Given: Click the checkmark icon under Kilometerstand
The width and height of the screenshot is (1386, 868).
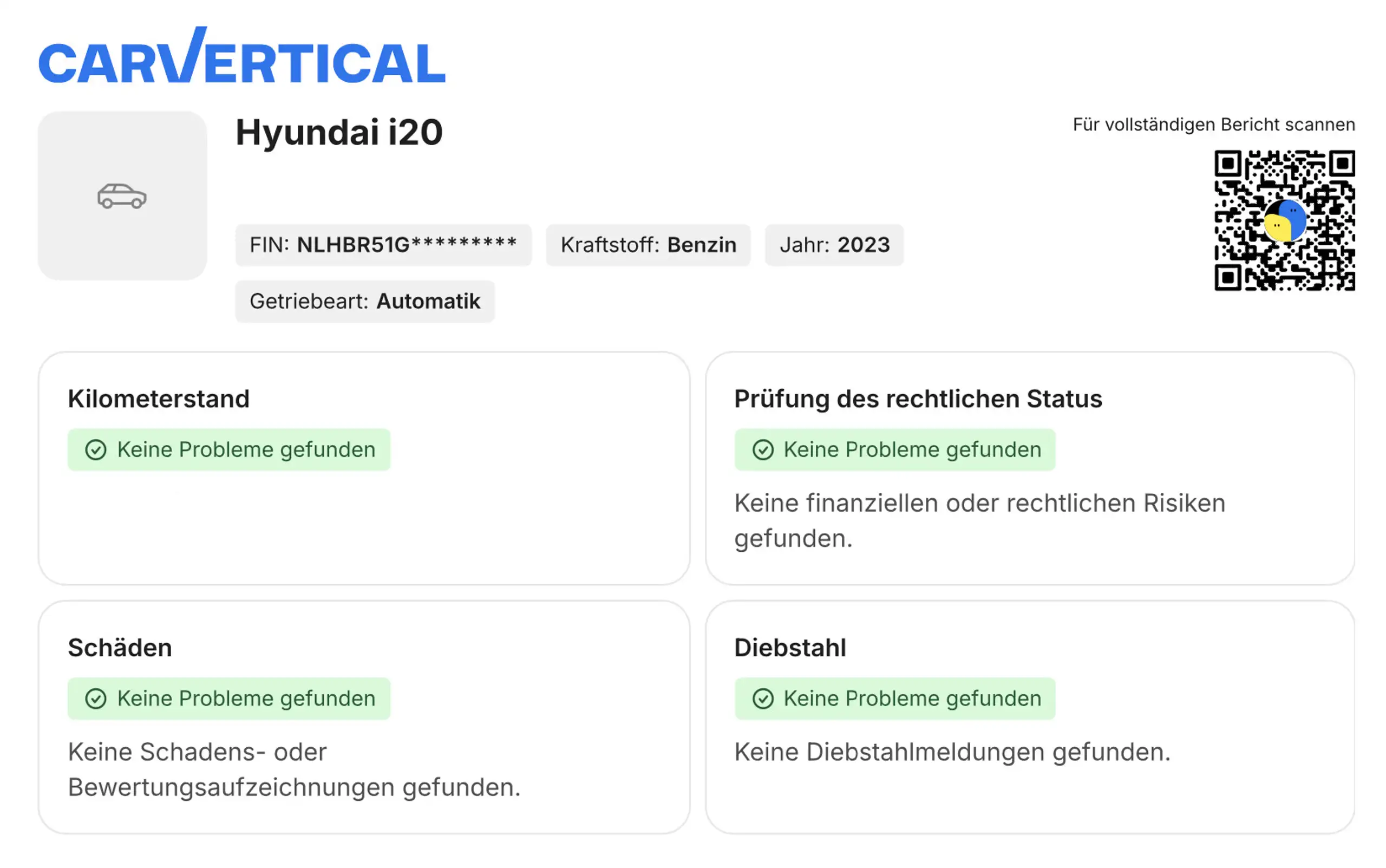Looking at the screenshot, I should (96, 449).
